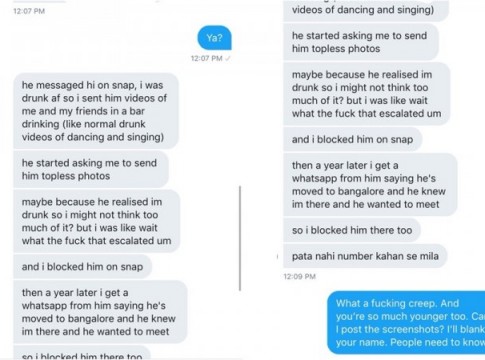Screen dimensions: 485x360
Task: Click the delivered checkmark beside 12:07 PM
Action: (228, 58)
